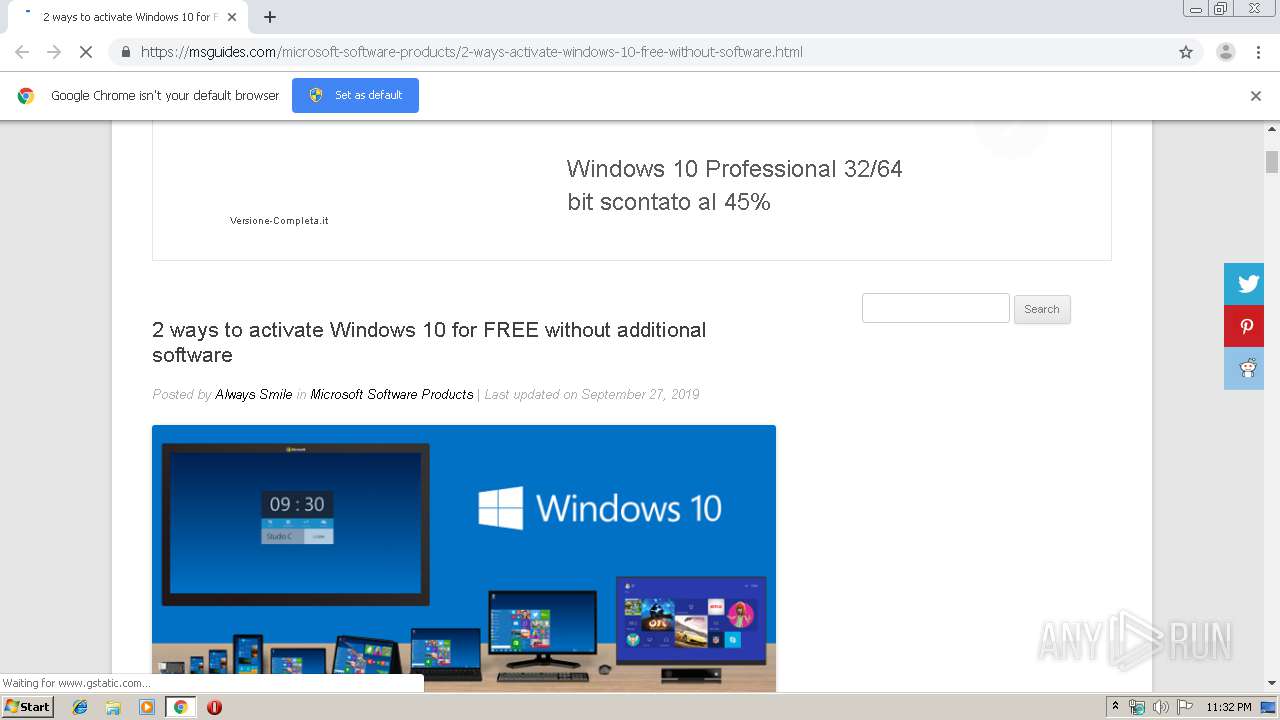The width and height of the screenshot is (1280, 720).
Task: Click the scrollbar up arrow
Action: click(1272, 129)
